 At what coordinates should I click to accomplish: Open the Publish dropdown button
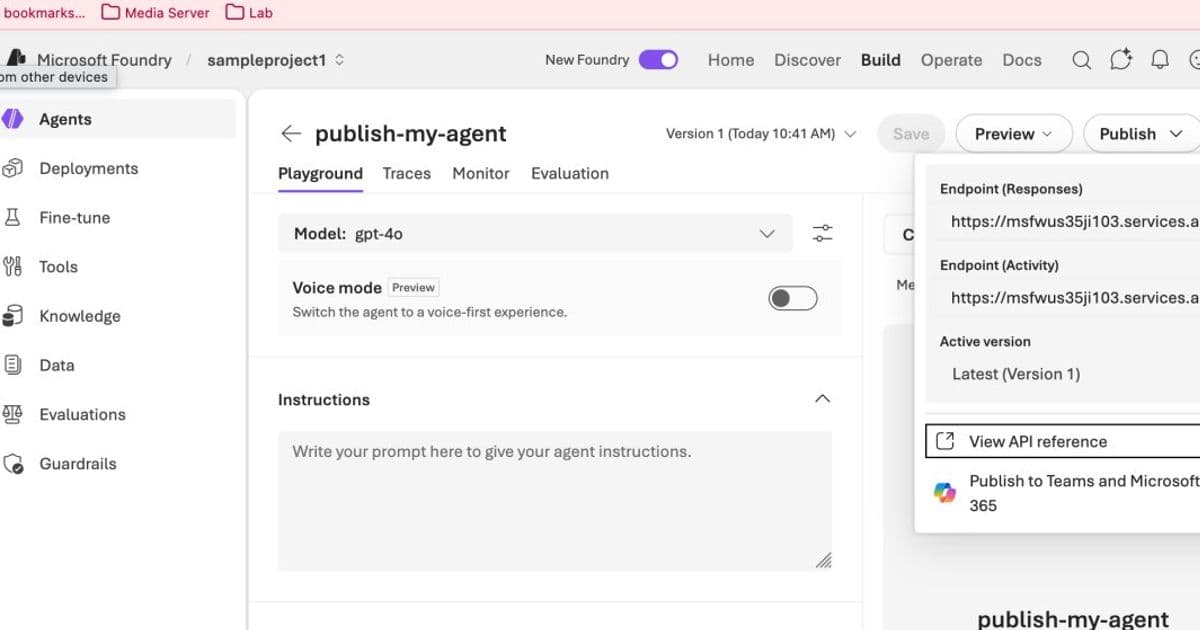point(1141,134)
